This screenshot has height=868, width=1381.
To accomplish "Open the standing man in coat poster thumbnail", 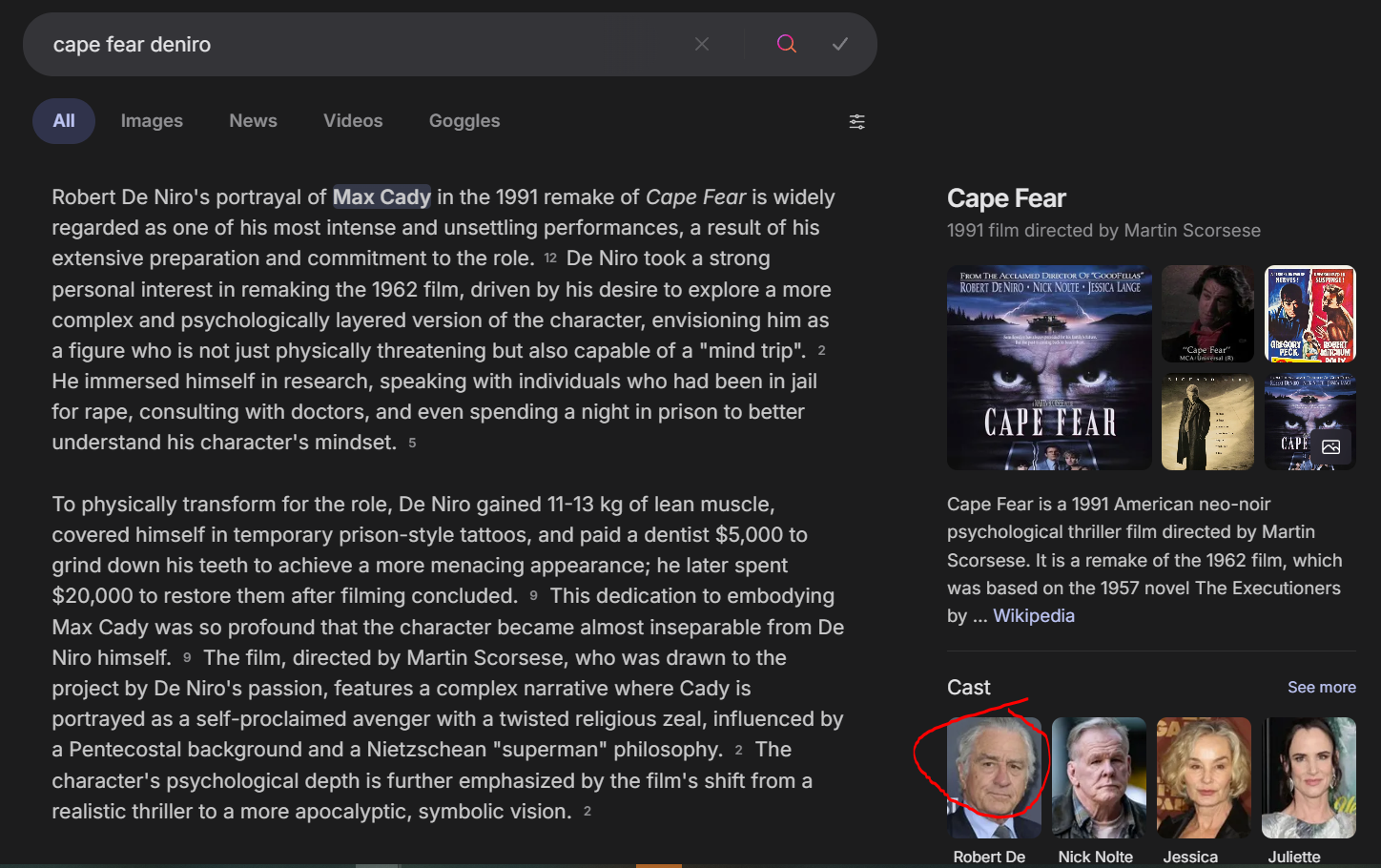I will (1207, 422).
